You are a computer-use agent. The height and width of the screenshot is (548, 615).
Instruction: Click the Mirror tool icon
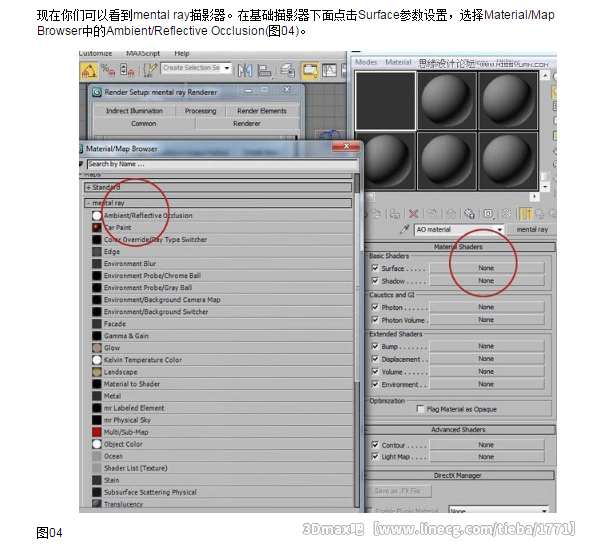245,71
